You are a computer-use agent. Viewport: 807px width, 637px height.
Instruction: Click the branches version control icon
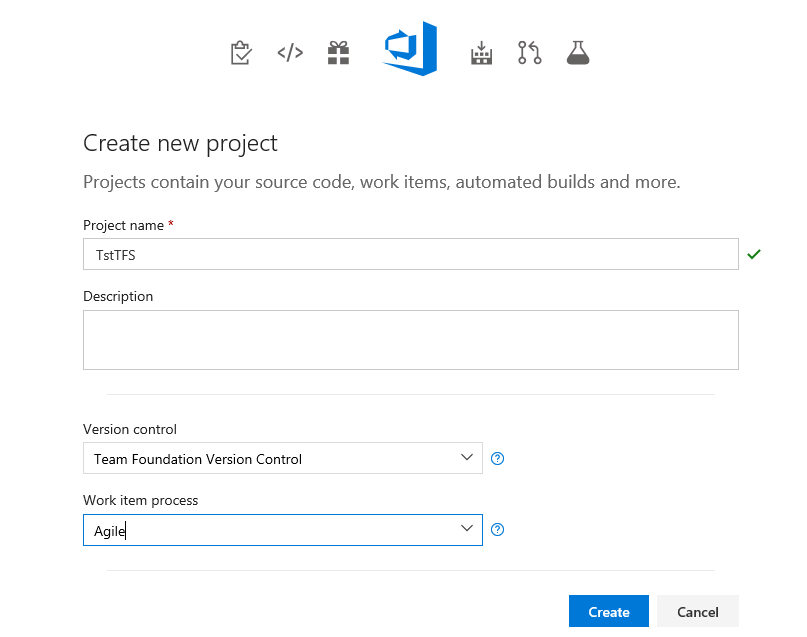pos(529,52)
